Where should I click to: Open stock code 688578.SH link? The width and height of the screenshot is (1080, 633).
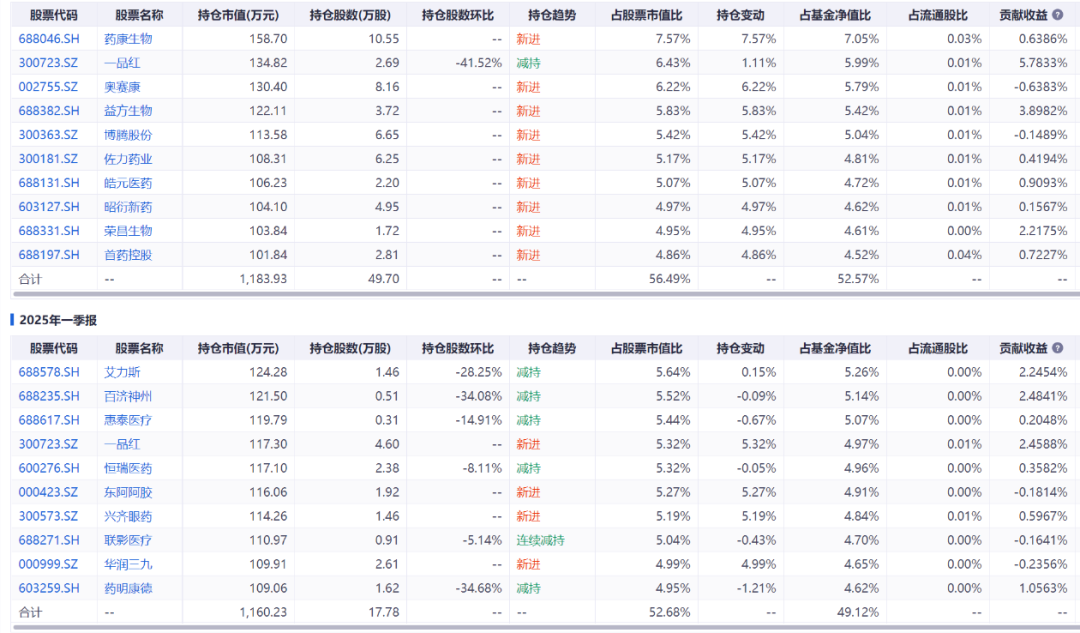pos(49,372)
